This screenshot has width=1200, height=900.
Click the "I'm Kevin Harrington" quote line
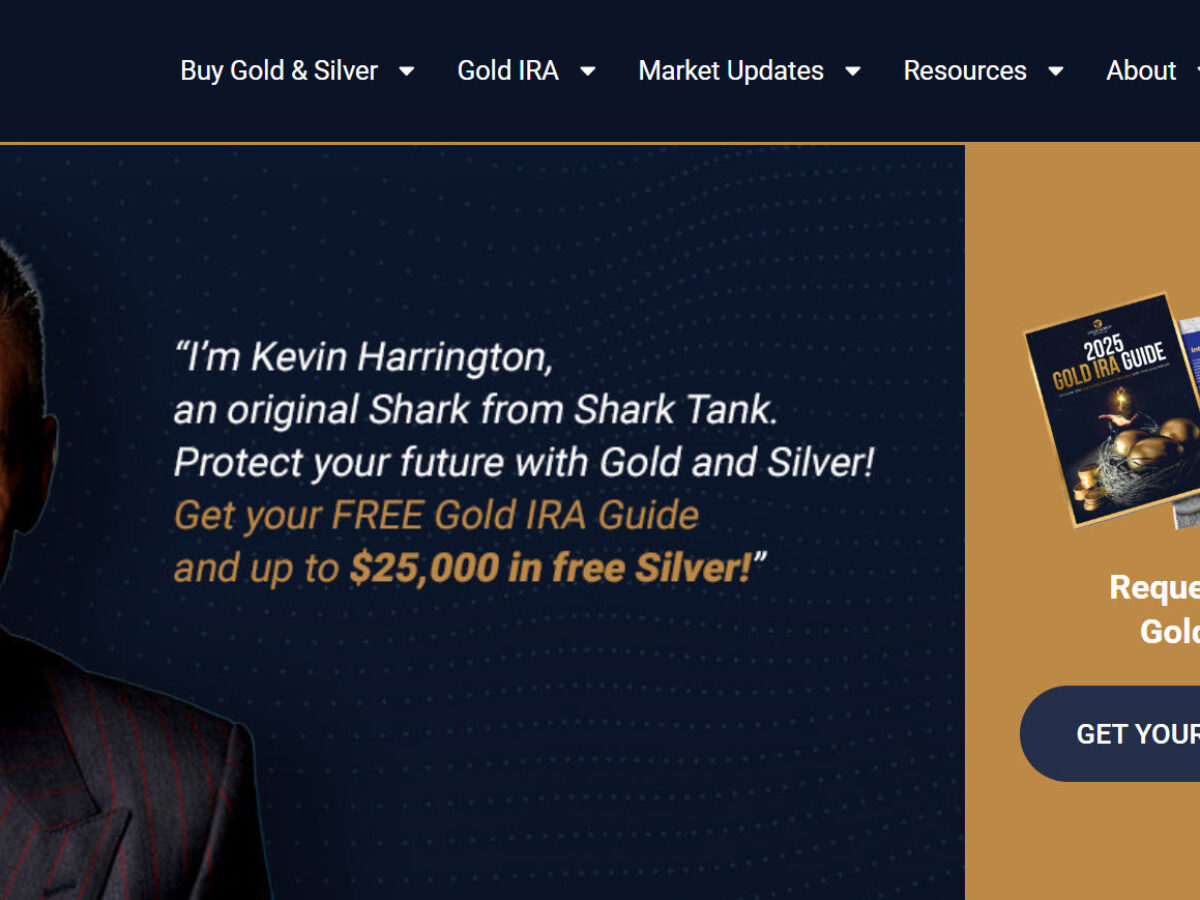363,357
